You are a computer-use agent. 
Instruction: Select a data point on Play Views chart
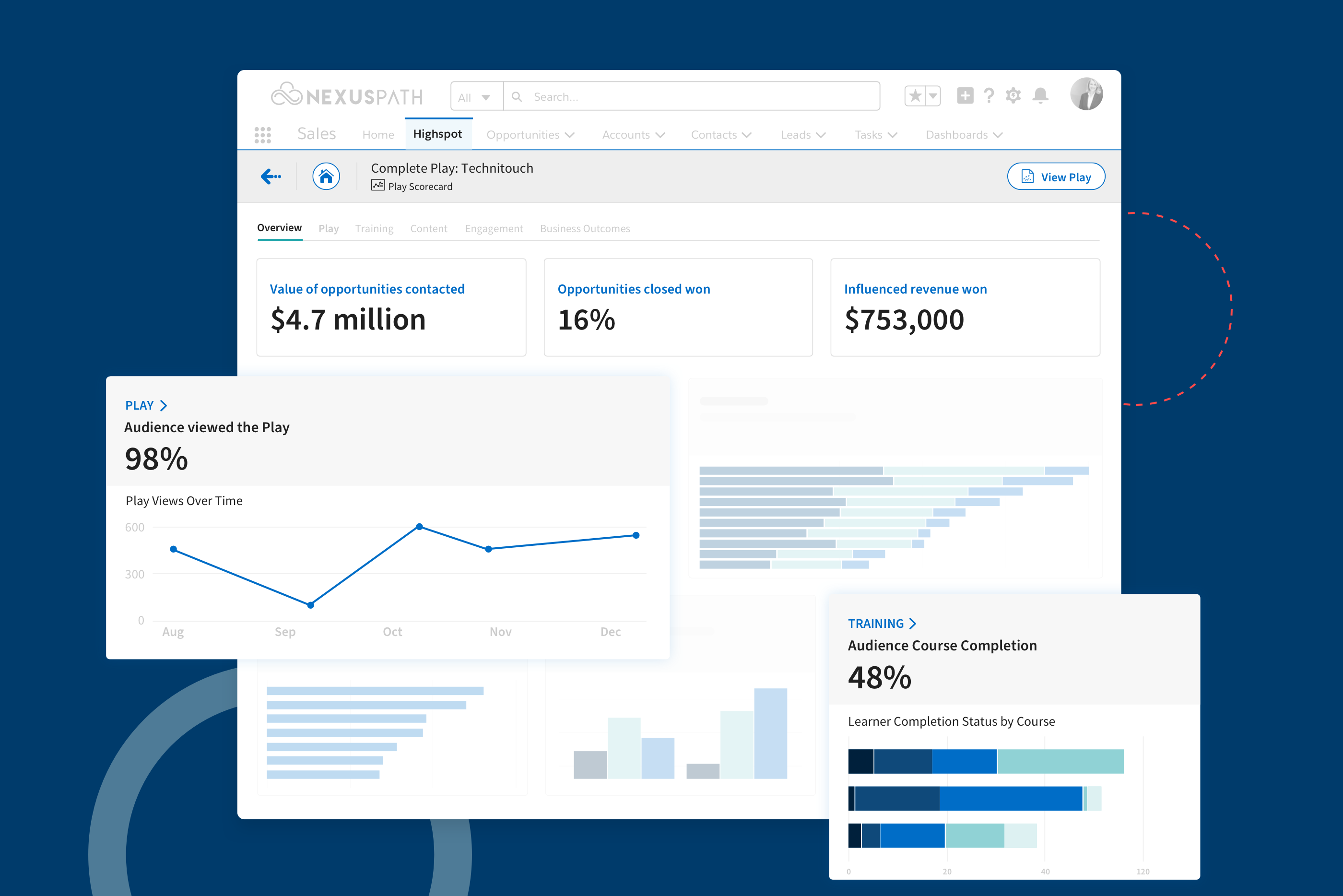pos(419,526)
